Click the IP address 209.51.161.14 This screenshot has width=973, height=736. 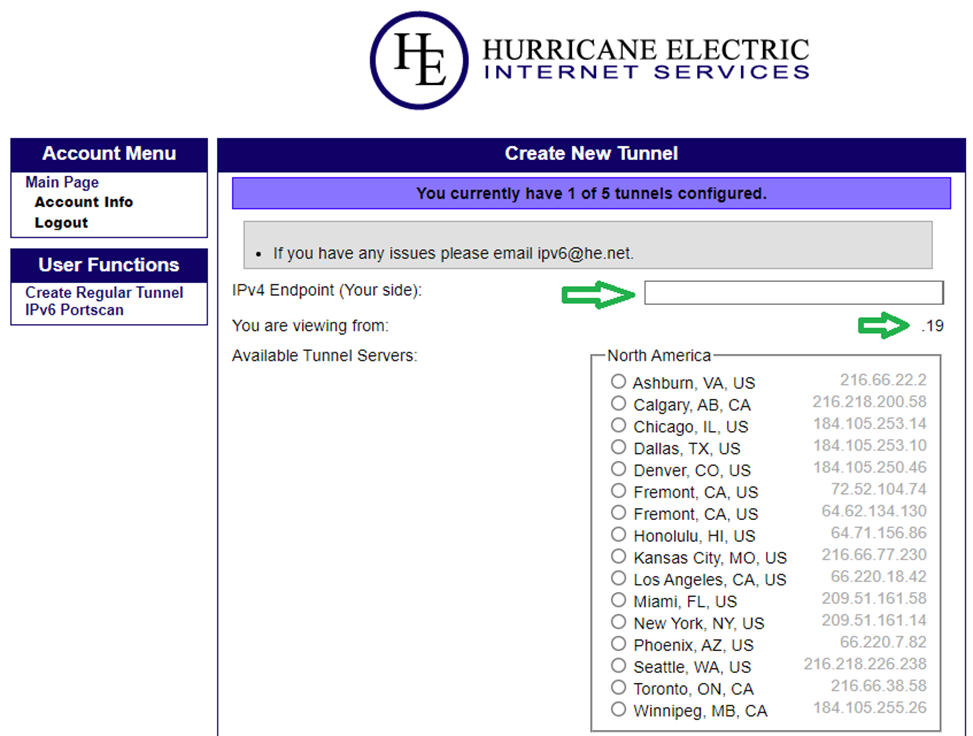874,620
